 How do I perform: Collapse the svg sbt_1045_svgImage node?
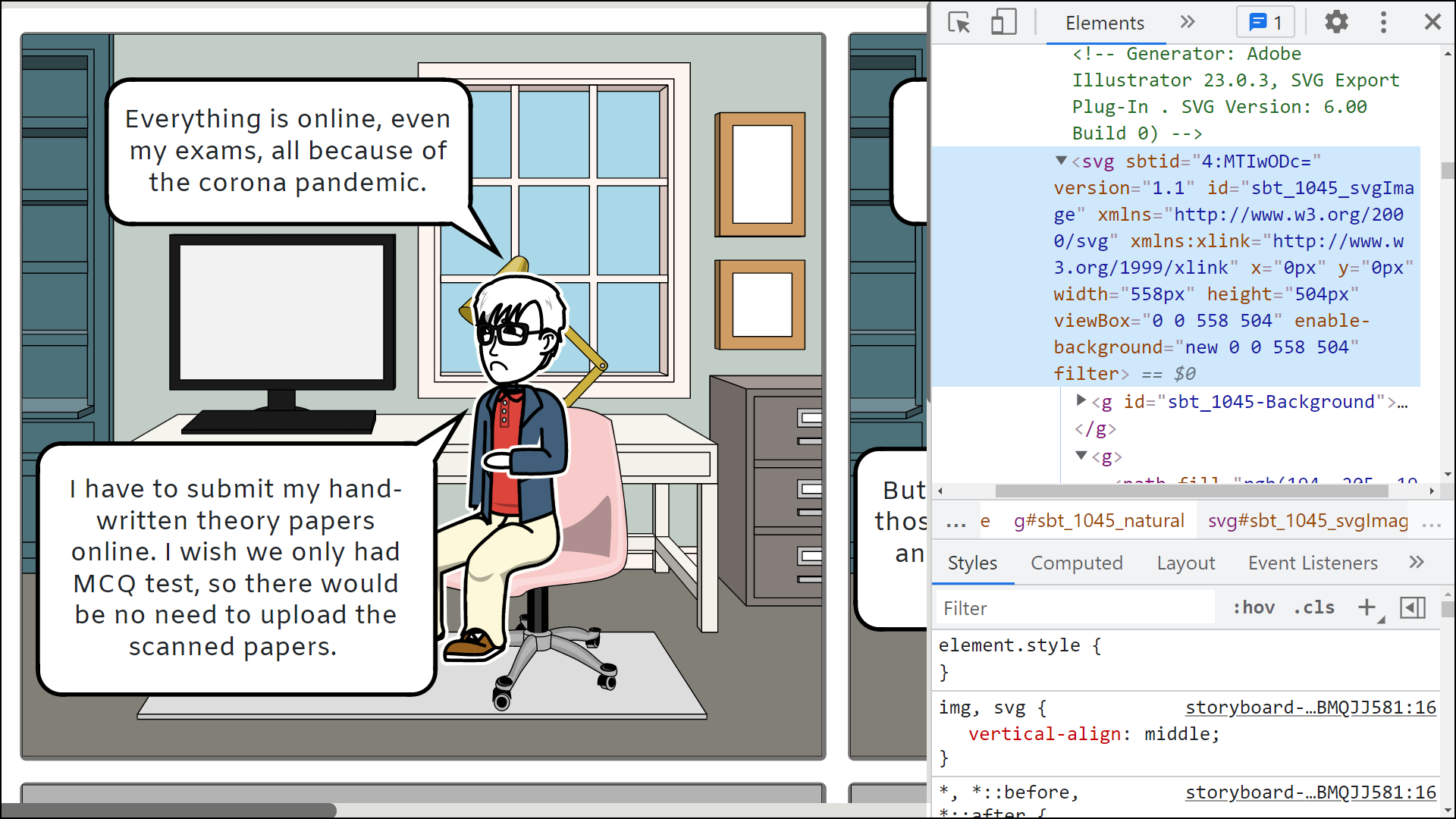click(1061, 161)
